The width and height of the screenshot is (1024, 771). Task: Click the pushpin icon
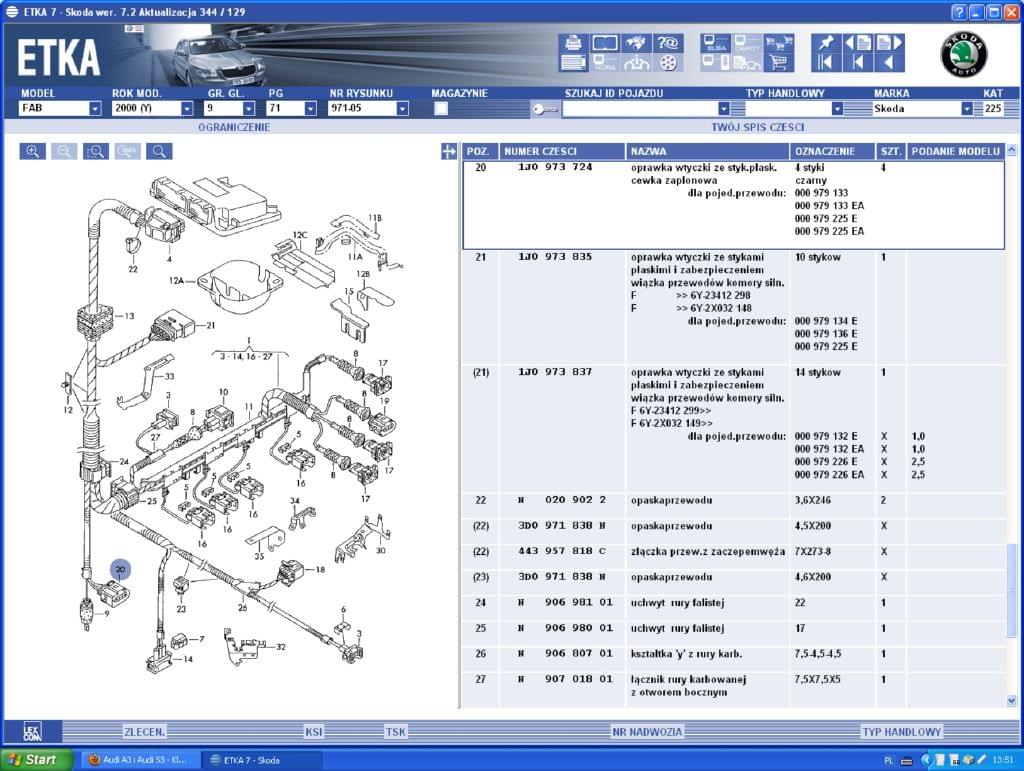[826, 43]
